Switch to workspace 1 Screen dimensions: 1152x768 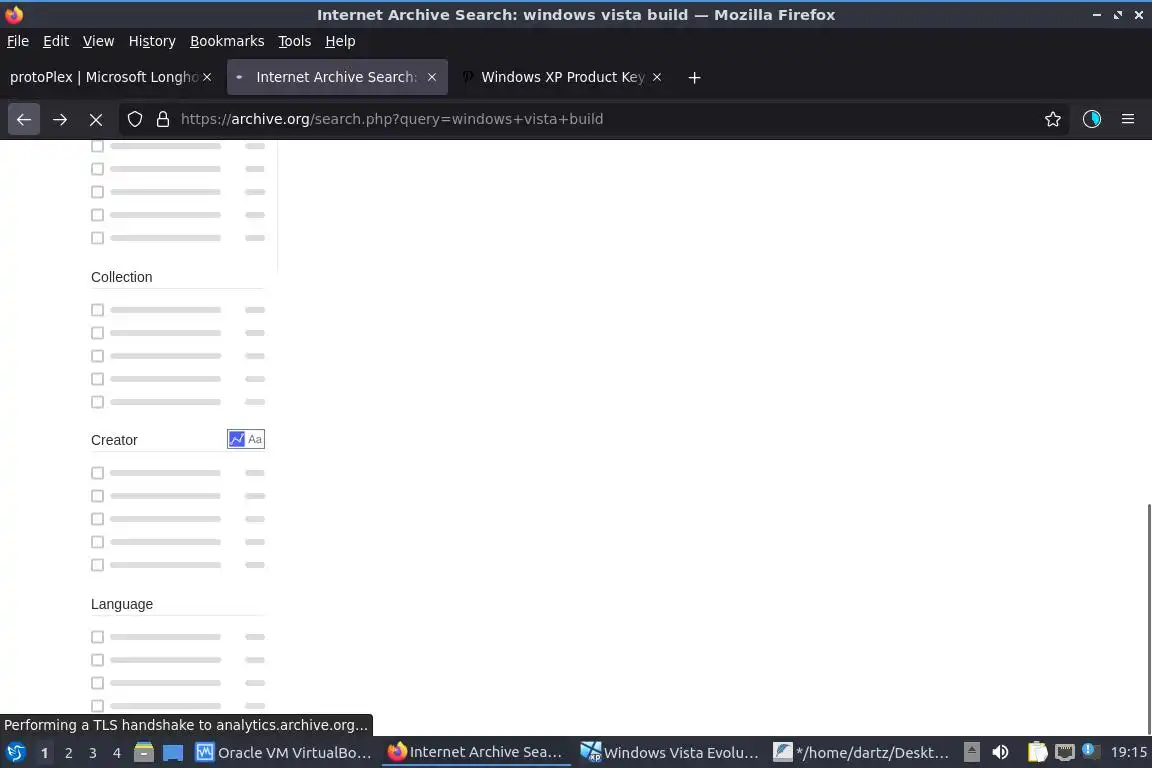tap(44, 753)
